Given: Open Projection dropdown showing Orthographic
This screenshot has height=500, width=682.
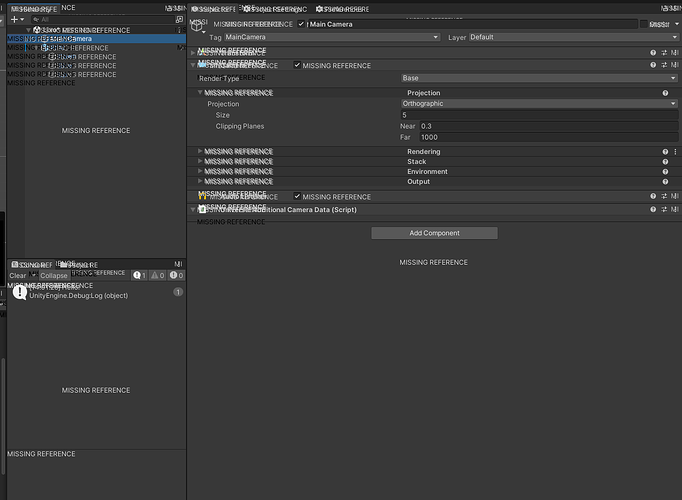Looking at the screenshot, I should (539, 103).
